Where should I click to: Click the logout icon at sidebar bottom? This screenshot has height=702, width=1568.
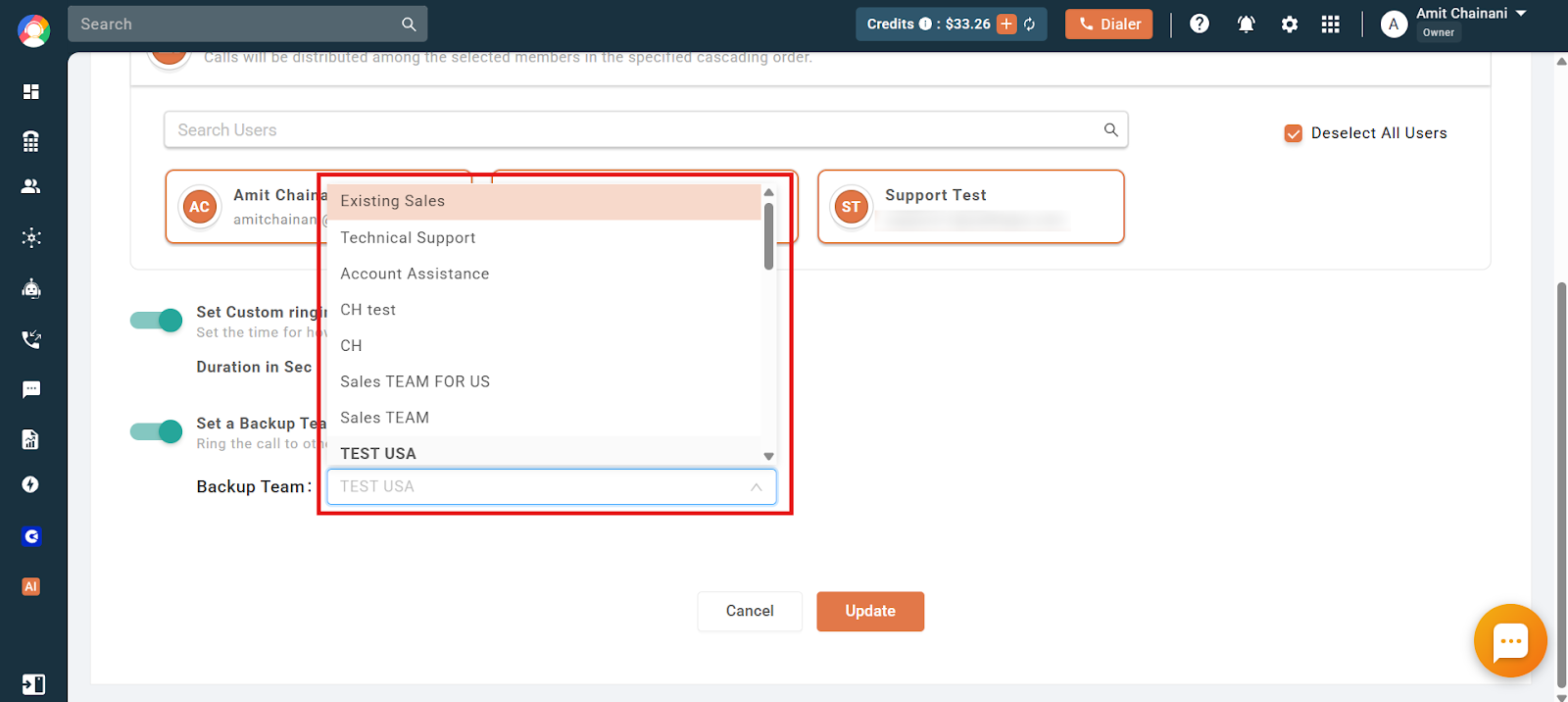point(32,684)
